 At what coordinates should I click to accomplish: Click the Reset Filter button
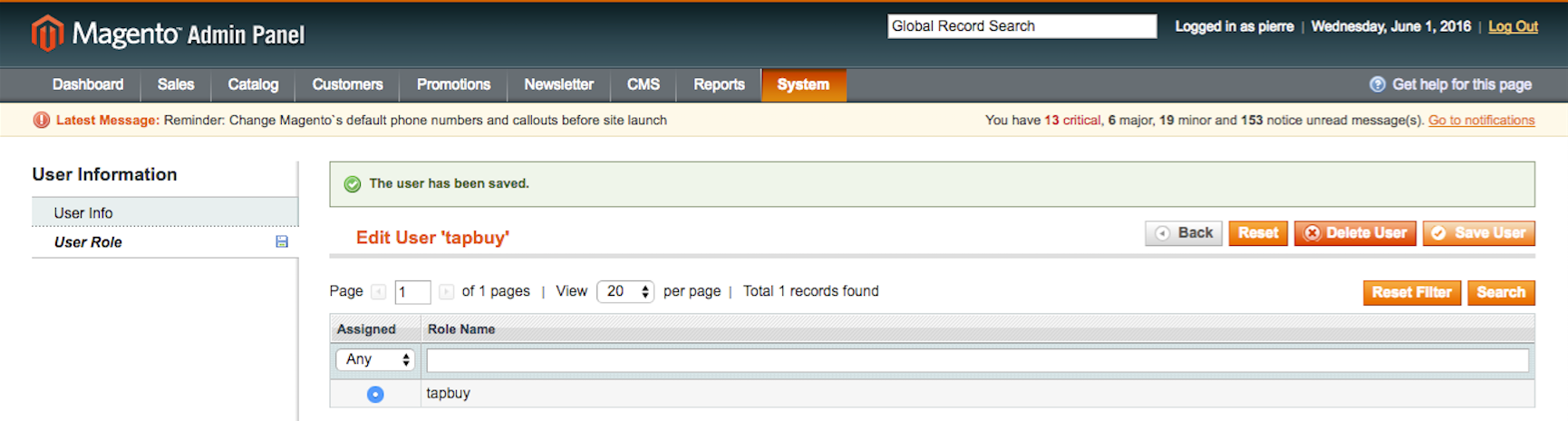pyautogui.click(x=1411, y=292)
